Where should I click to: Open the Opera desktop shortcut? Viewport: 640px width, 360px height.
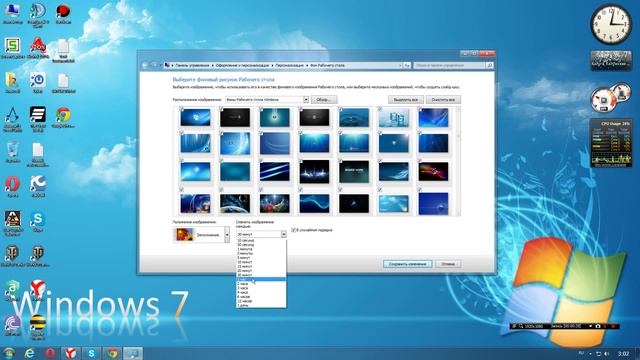(x=12, y=187)
